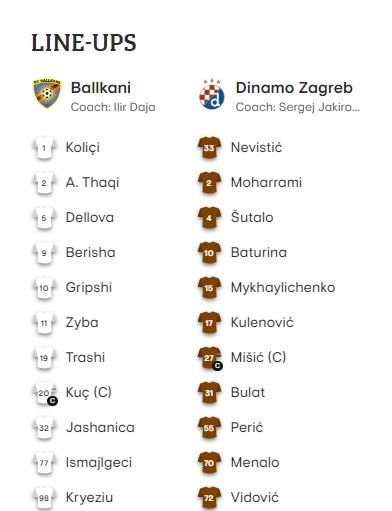392x511 pixels.
Task: Open the Dinamo Zagreb team name link
Action: click(294, 88)
